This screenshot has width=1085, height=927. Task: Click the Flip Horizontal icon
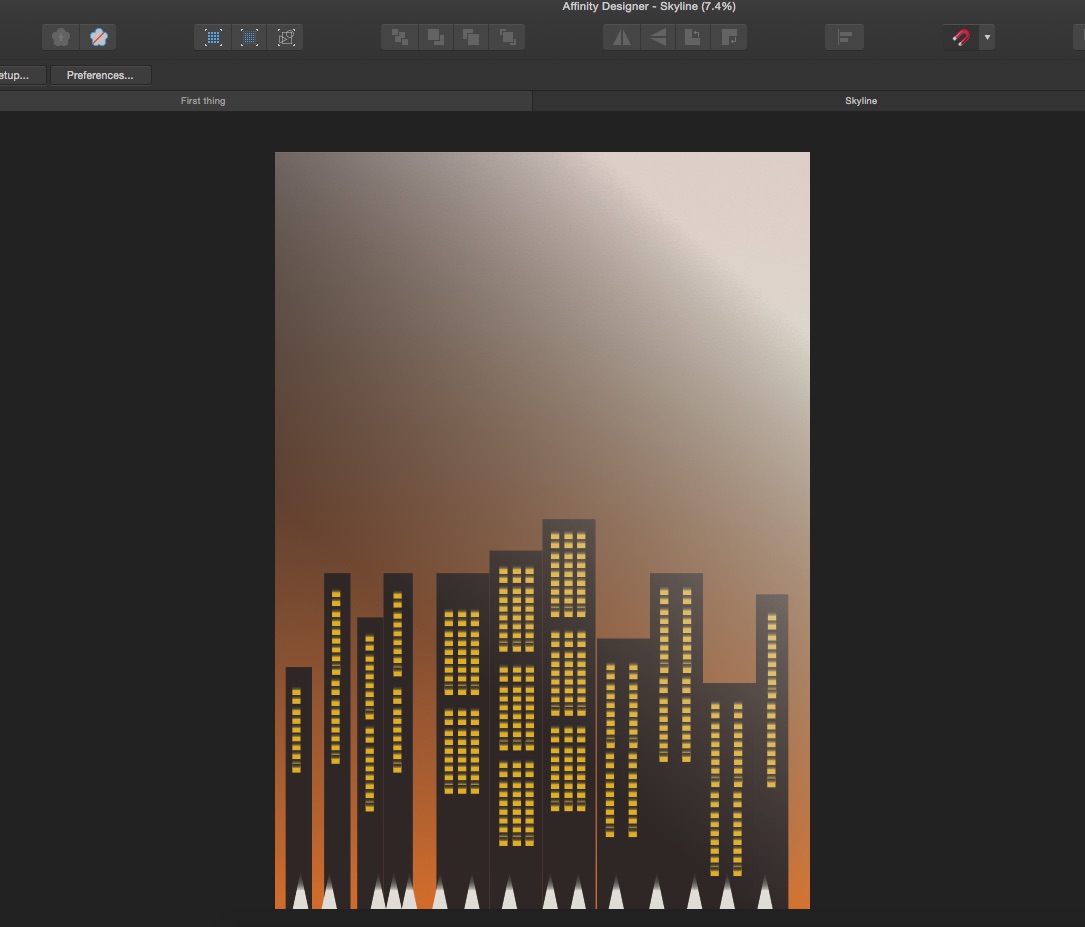(622, 38)
